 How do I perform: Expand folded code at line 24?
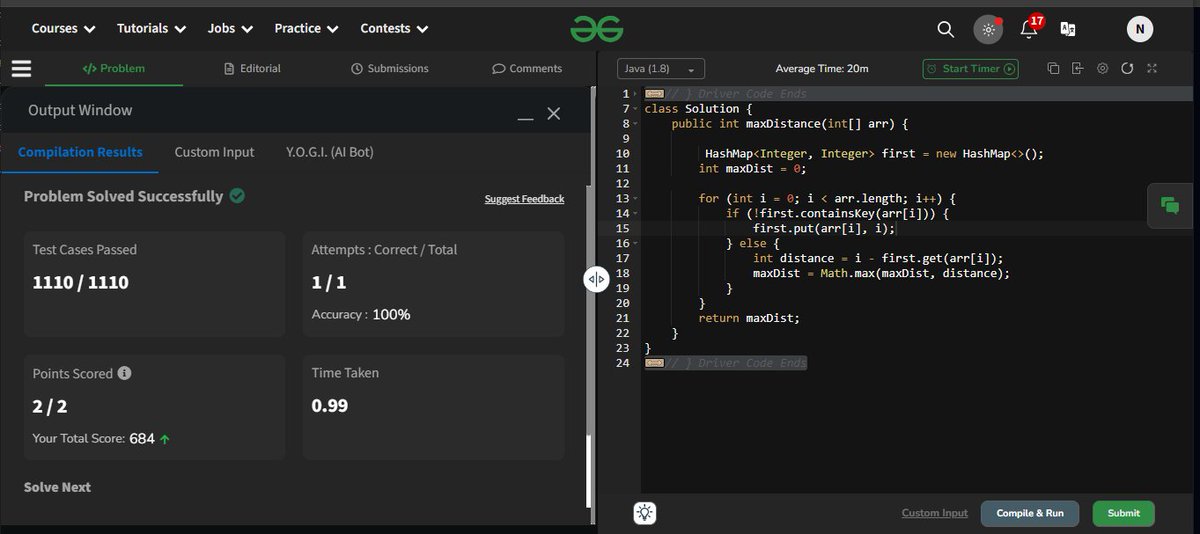(653, 362)
